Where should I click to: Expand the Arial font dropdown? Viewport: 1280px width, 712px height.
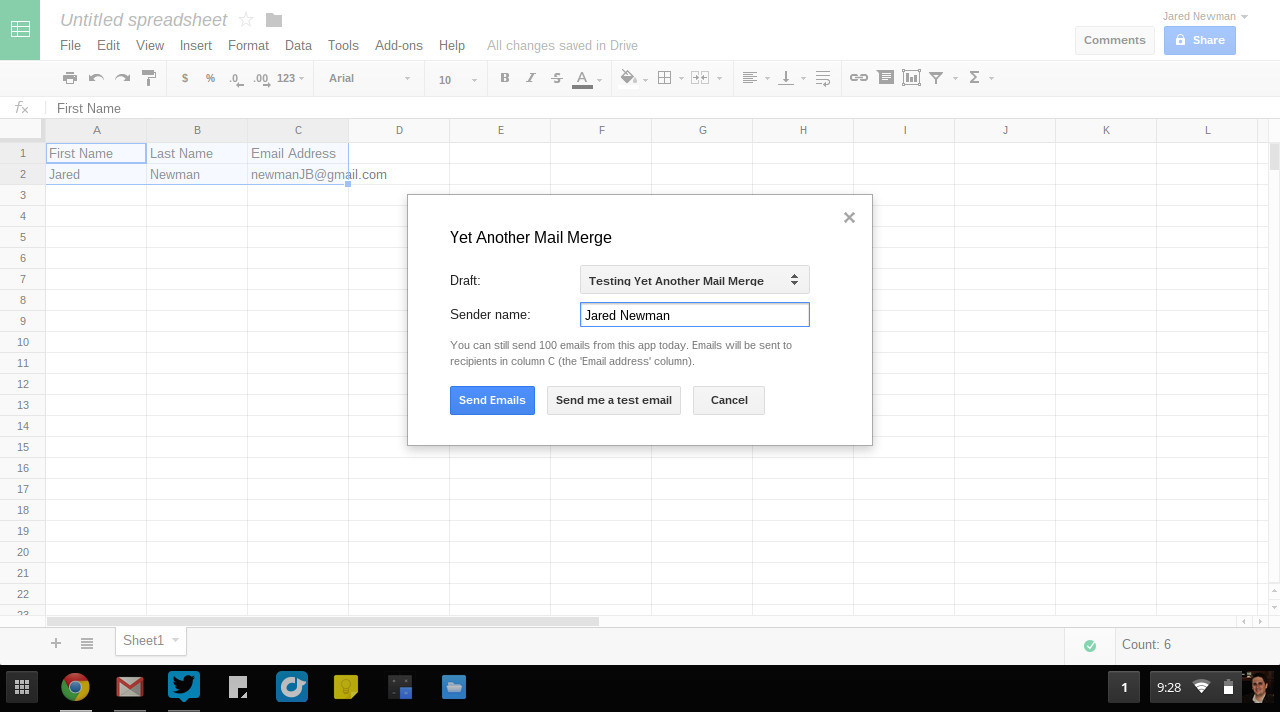370,78
